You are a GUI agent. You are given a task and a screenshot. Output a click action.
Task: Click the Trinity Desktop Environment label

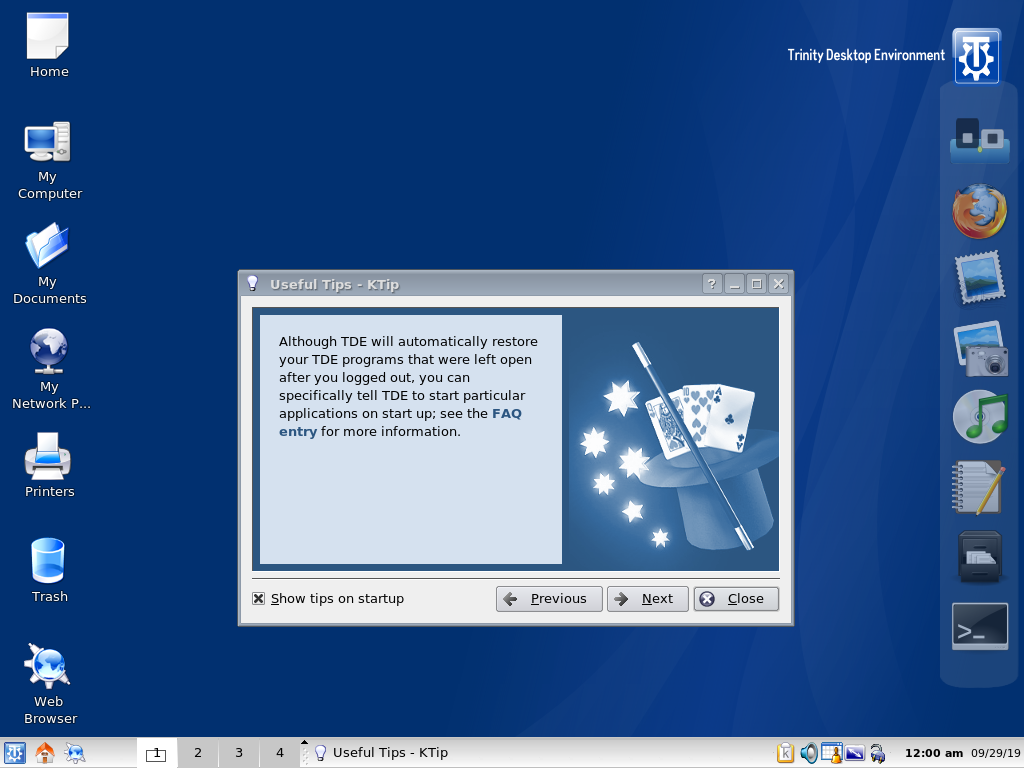click(x=866, y=56)
